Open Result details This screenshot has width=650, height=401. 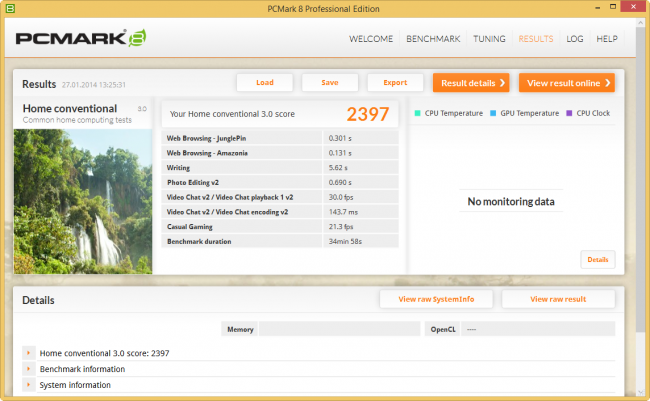(471, 83)
